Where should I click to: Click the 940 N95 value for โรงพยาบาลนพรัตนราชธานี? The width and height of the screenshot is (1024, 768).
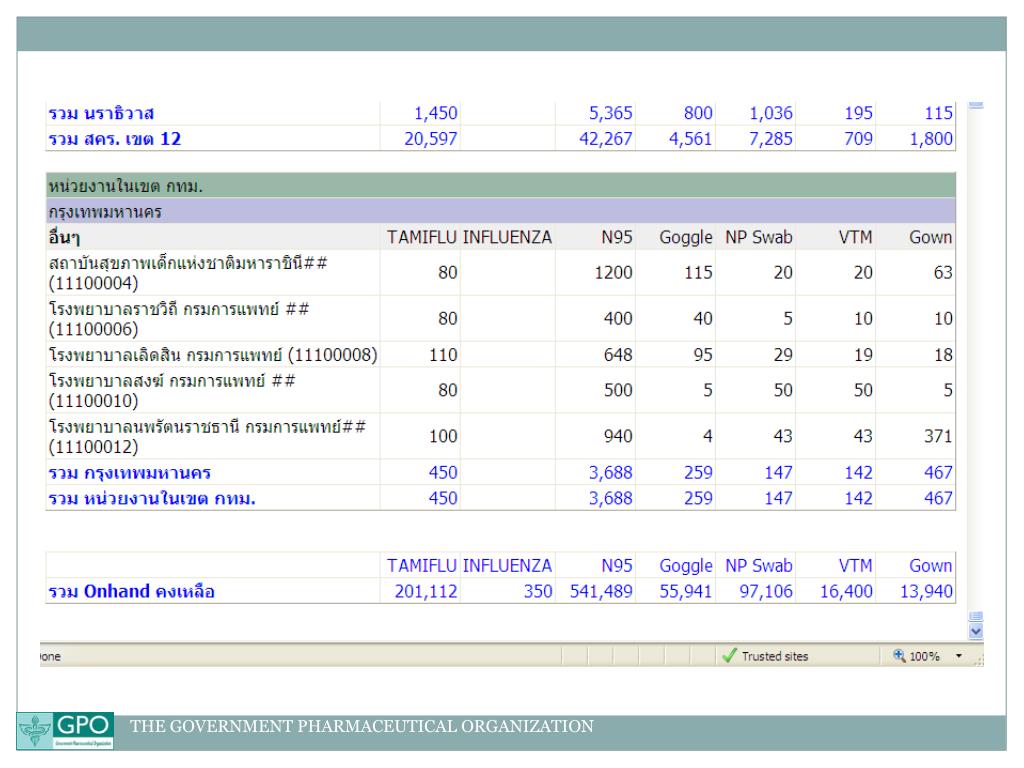(x=618, y=436)
